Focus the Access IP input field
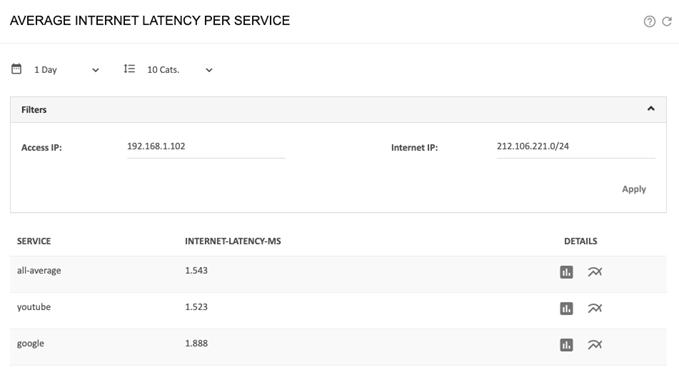 pyautogui.click(x=206, y=147)
